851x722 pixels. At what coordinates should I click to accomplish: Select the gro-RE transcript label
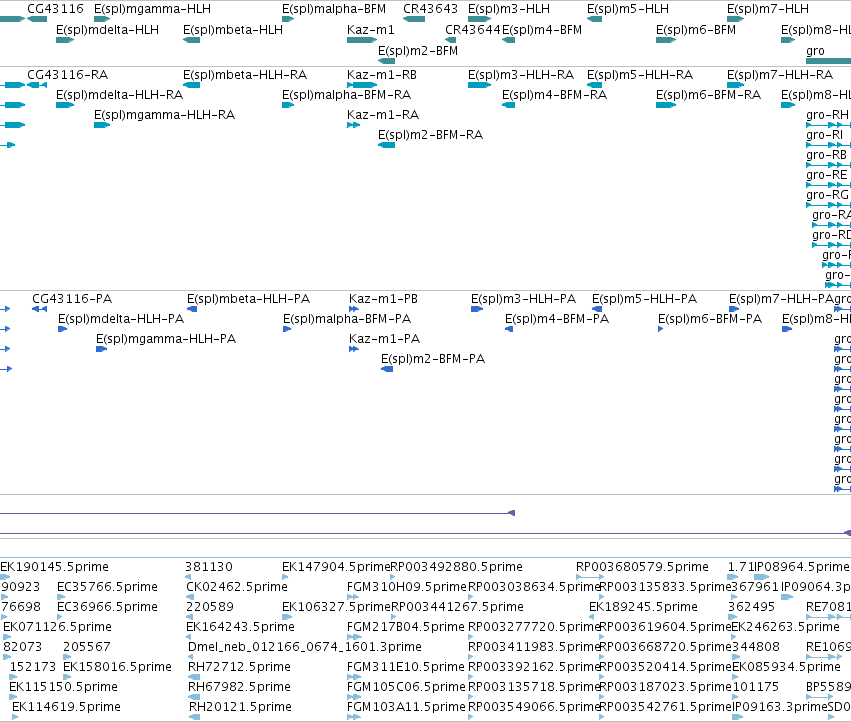(x=827, y=175)
